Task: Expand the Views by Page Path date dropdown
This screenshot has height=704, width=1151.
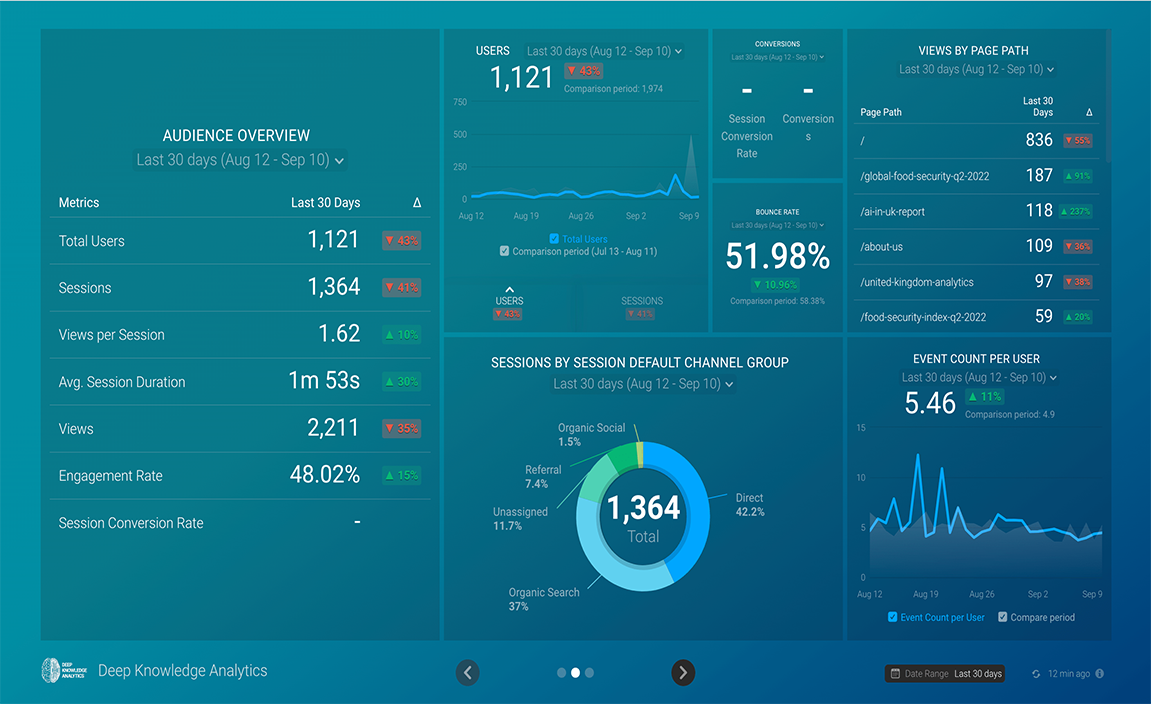Action: tap(976, 69)
